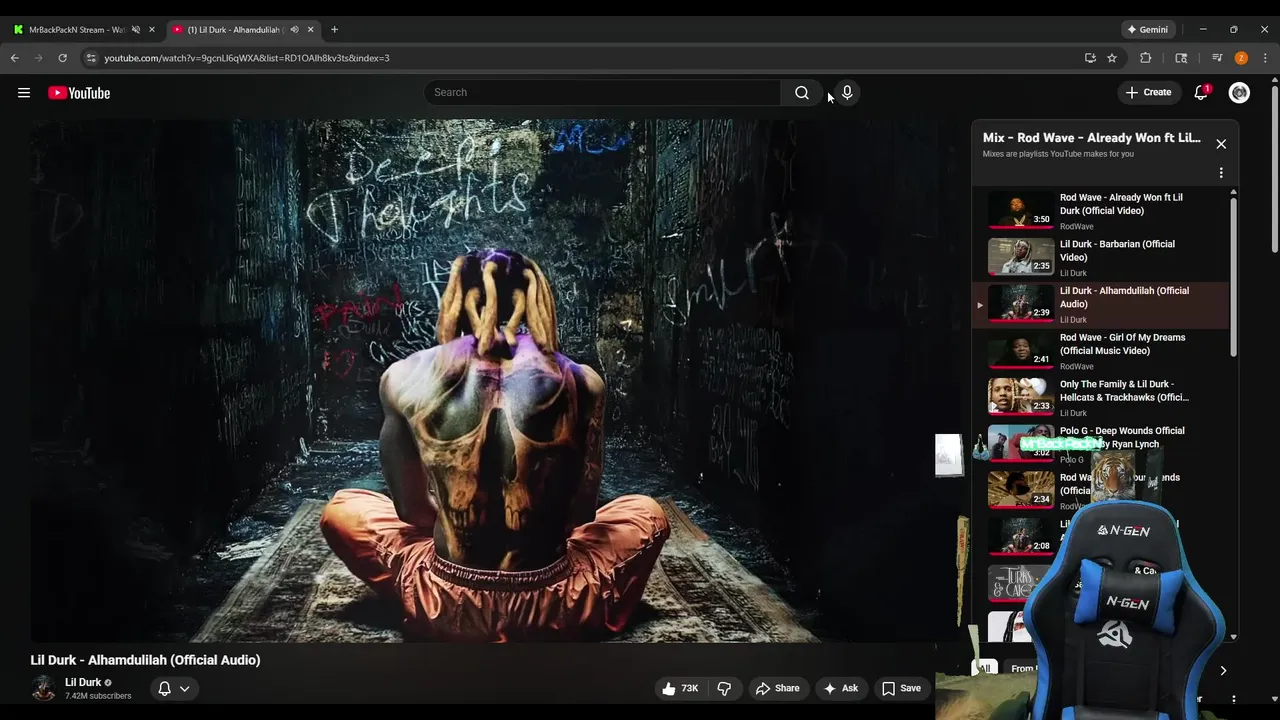The width and height of the screenshot is (1280, 720).
Task: Open the Chrome profile avatar
Action: [1241, 58]
